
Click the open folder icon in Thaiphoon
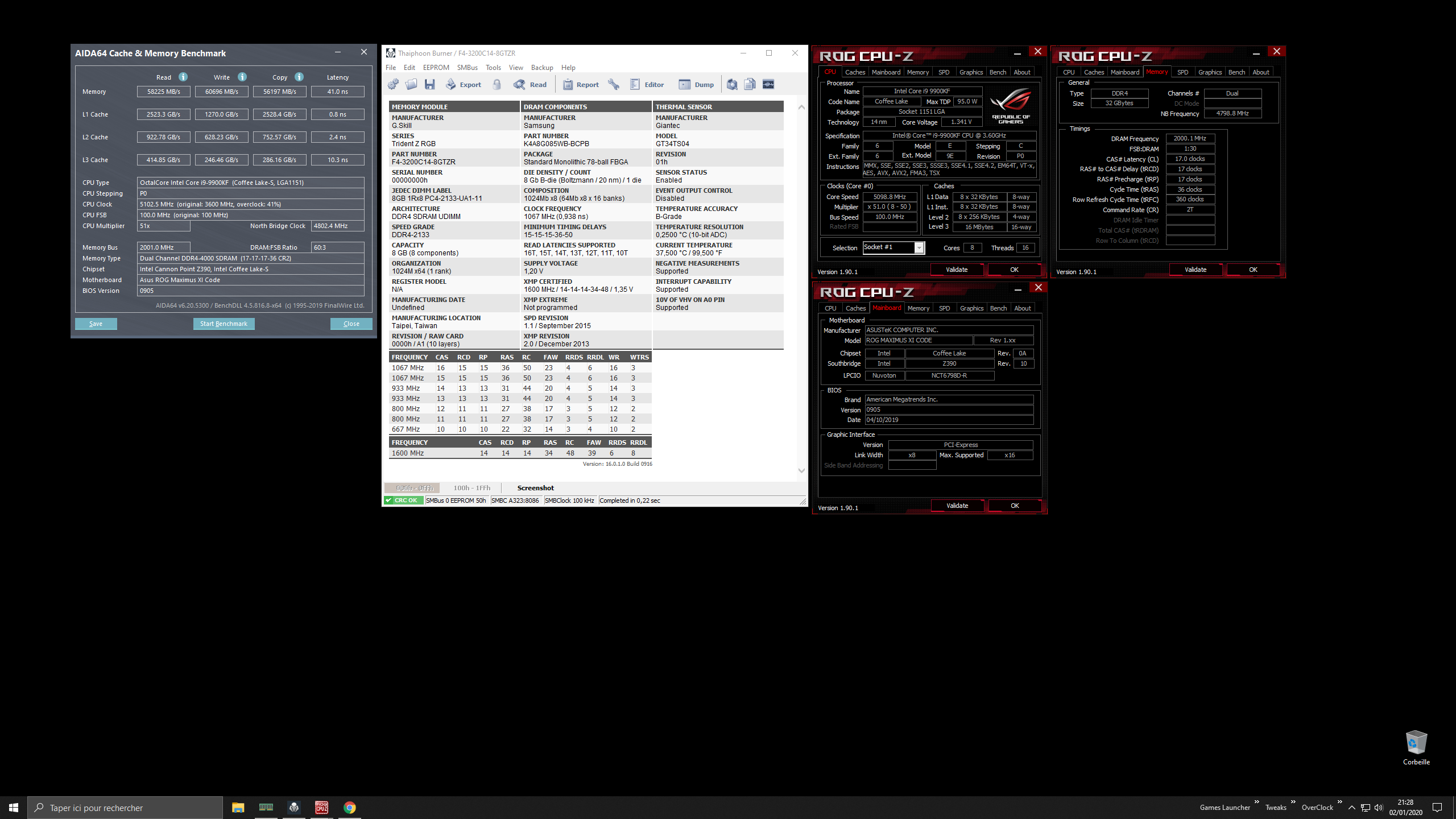coord(411,84)
